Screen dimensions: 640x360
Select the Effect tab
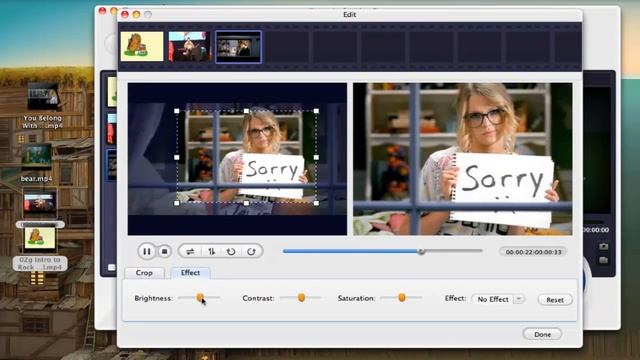(x=190, y=273)
